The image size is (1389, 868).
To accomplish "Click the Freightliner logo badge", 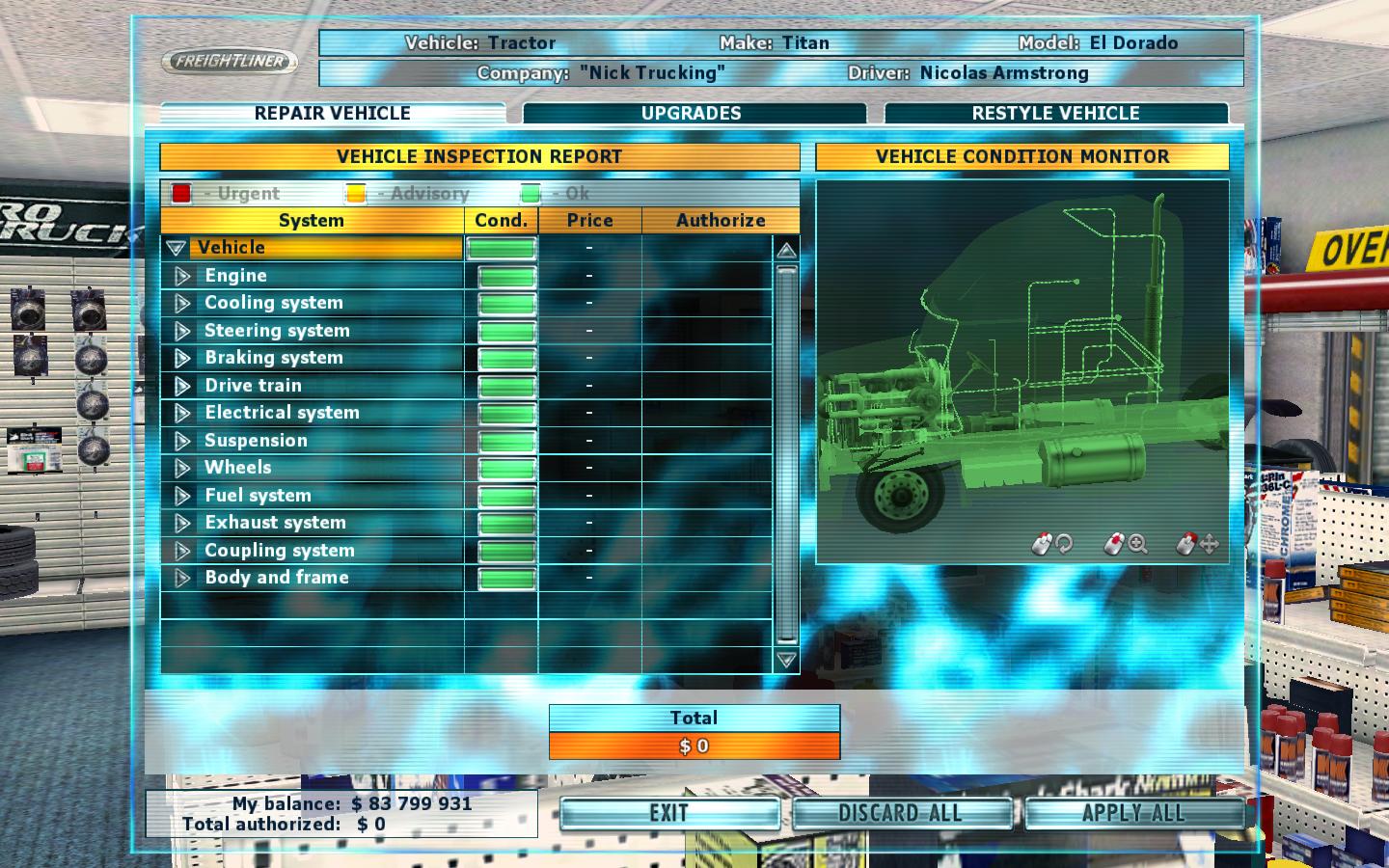I will [x=230, y=62].
